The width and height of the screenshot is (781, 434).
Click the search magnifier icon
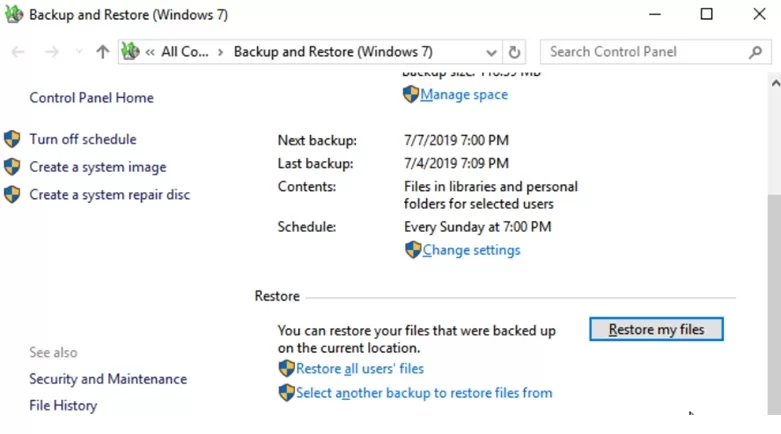(x=756, y=52)
